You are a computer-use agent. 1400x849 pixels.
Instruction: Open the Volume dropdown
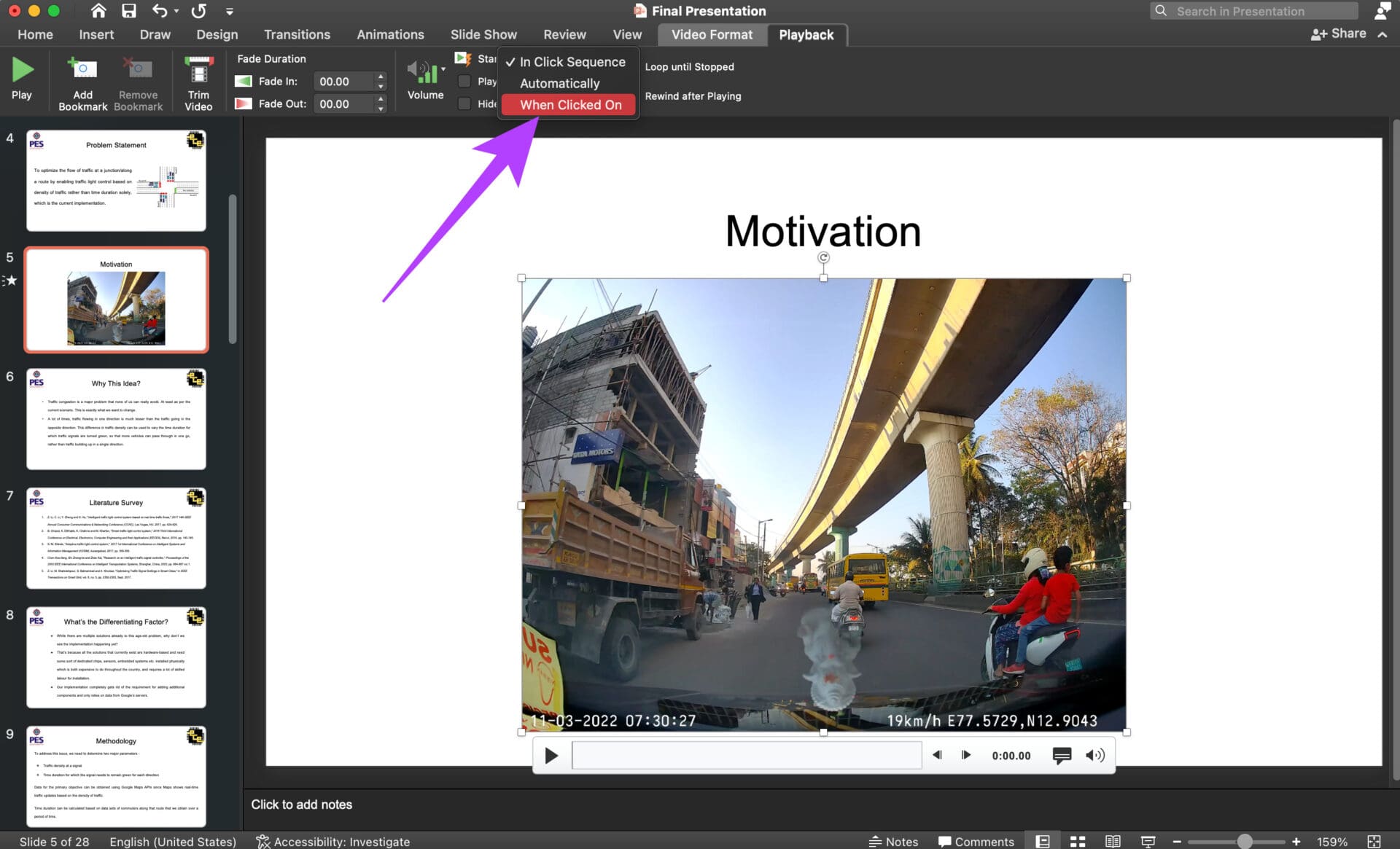(426, 80)
